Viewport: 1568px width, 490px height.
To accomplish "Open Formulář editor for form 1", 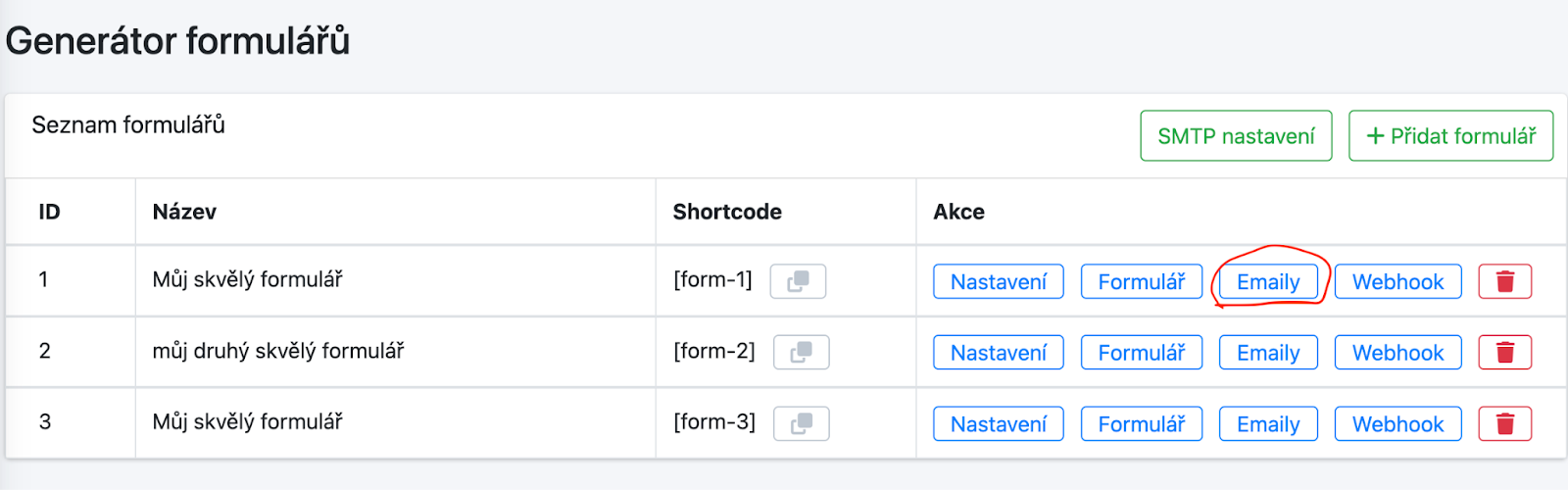I will pyautogui.click(x=1142, y=281).
